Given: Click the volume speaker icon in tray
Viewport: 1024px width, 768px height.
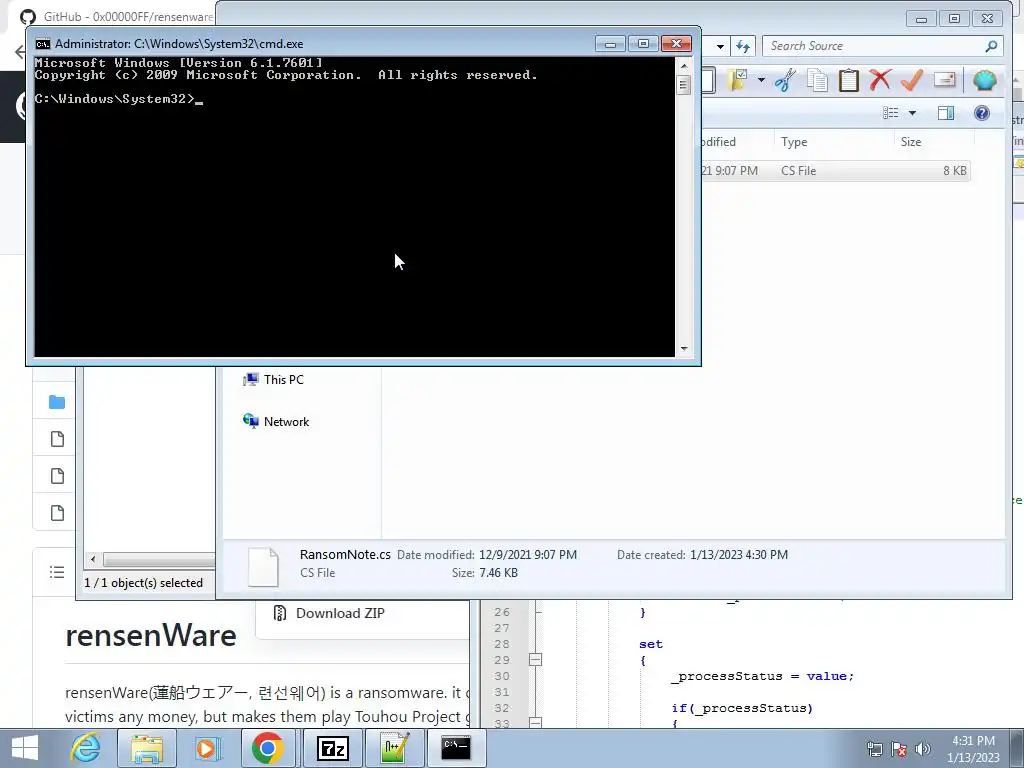Looking at the screenshot, I should [923, 749].
